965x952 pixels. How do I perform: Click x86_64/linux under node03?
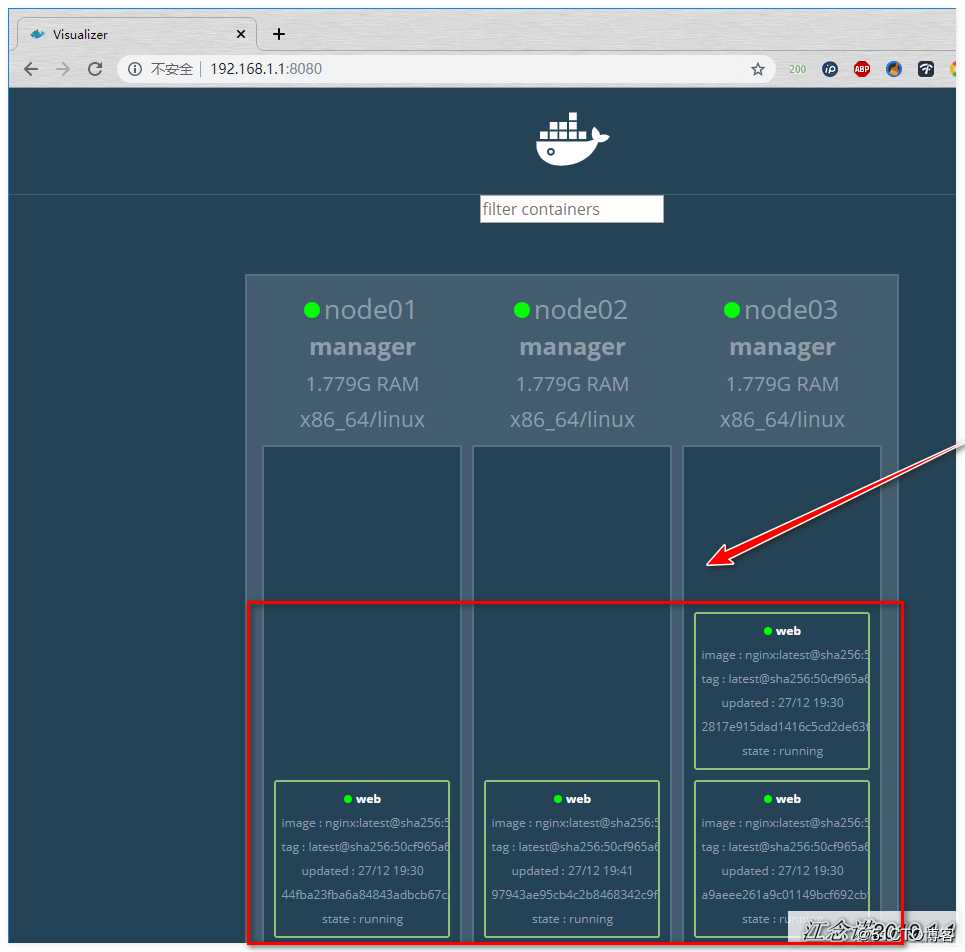[x=782, y=420]
